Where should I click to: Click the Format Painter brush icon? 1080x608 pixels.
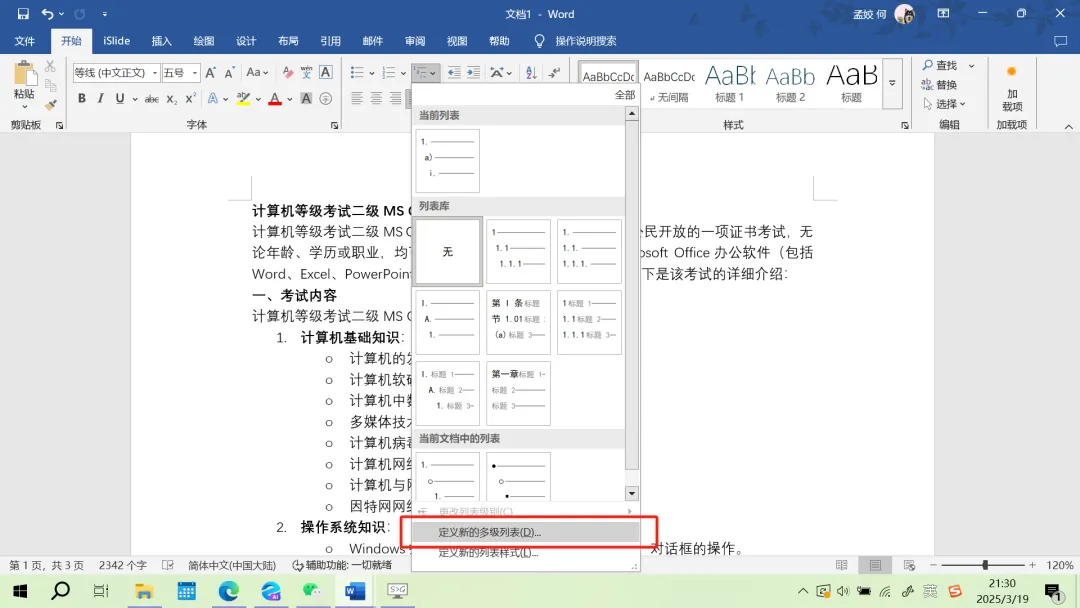(50, 105)
